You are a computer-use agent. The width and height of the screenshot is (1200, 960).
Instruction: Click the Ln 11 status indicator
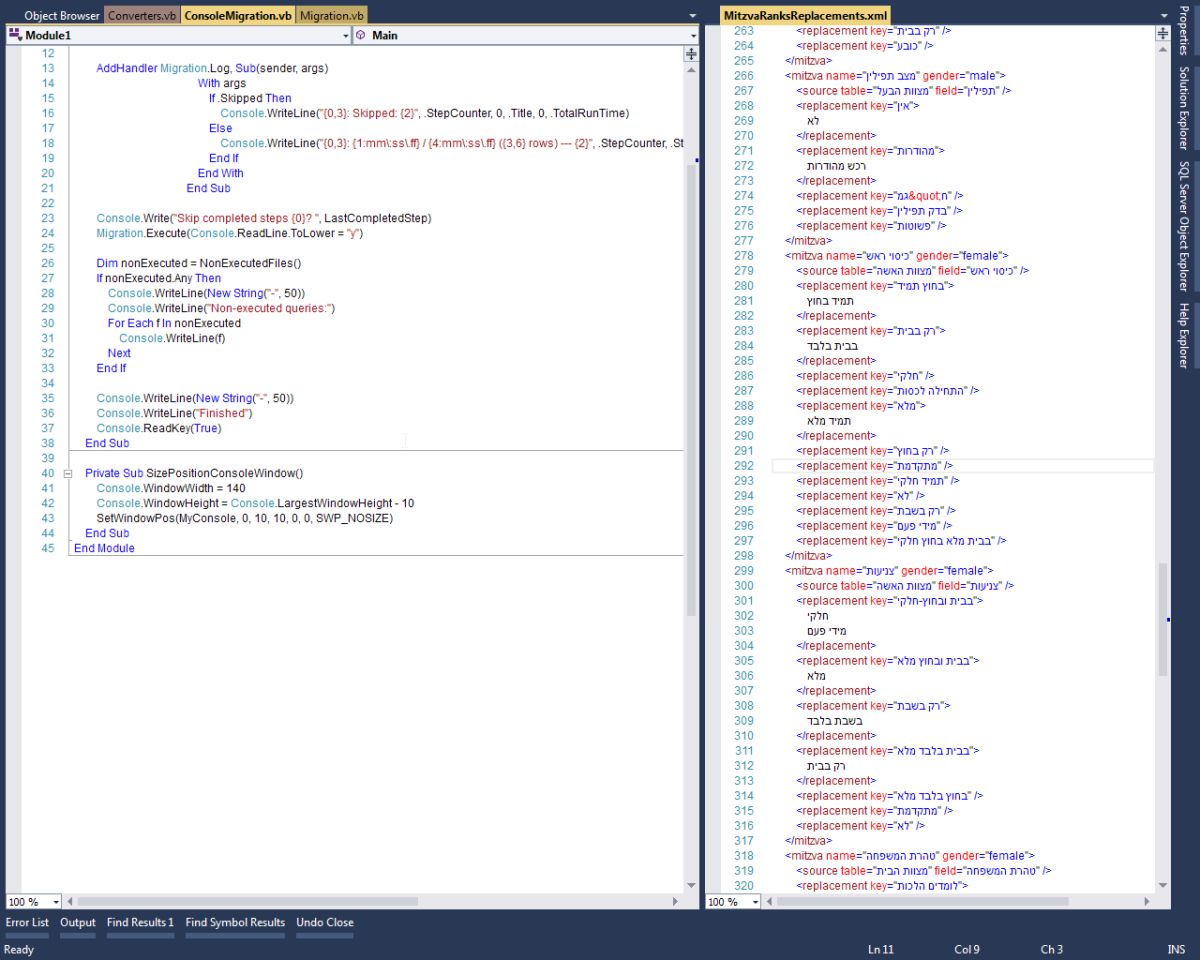tap(881, 949)
